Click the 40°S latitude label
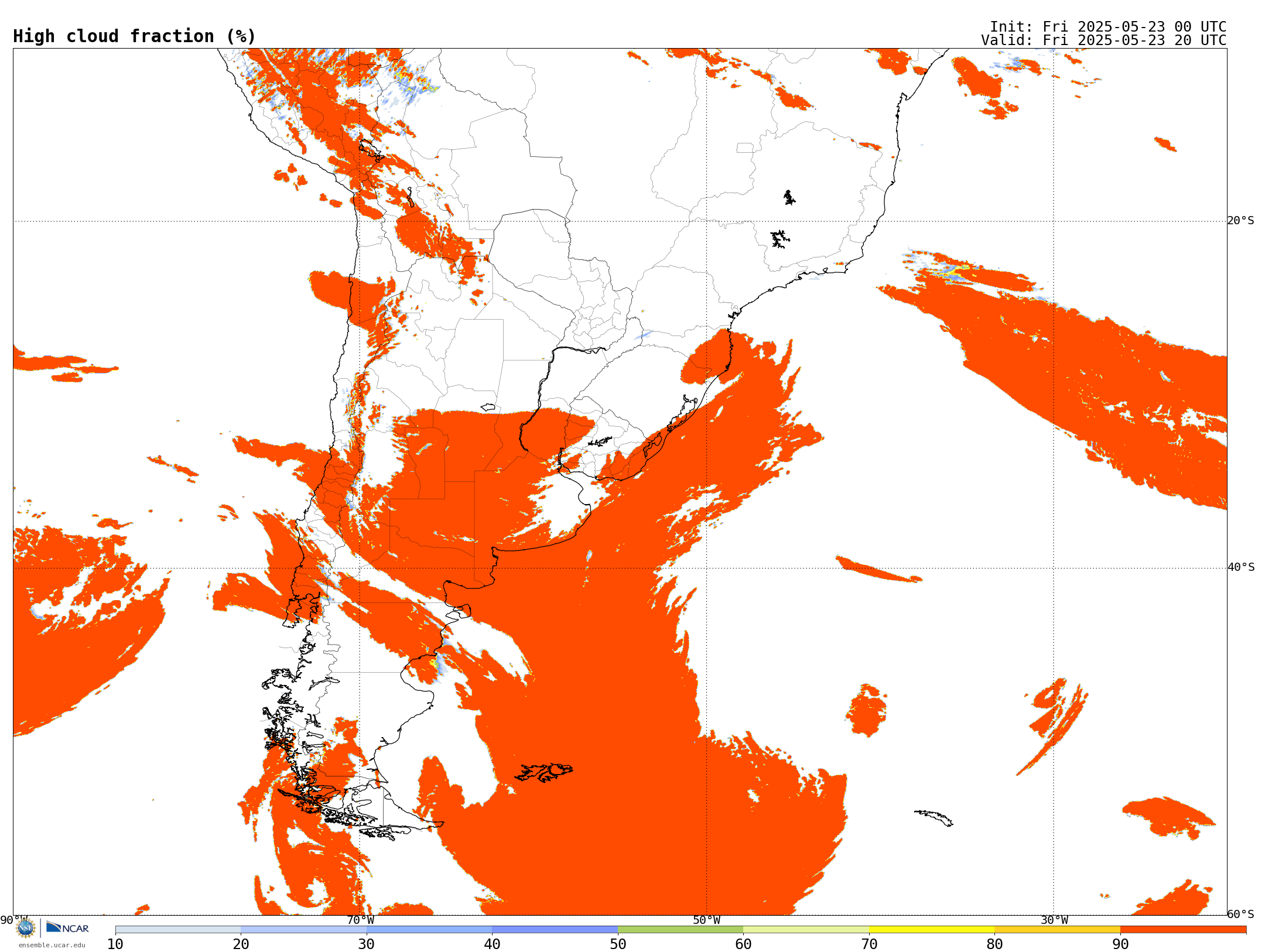The image size is (1265, 952). pyautogui.click(x=1240, y=567)
